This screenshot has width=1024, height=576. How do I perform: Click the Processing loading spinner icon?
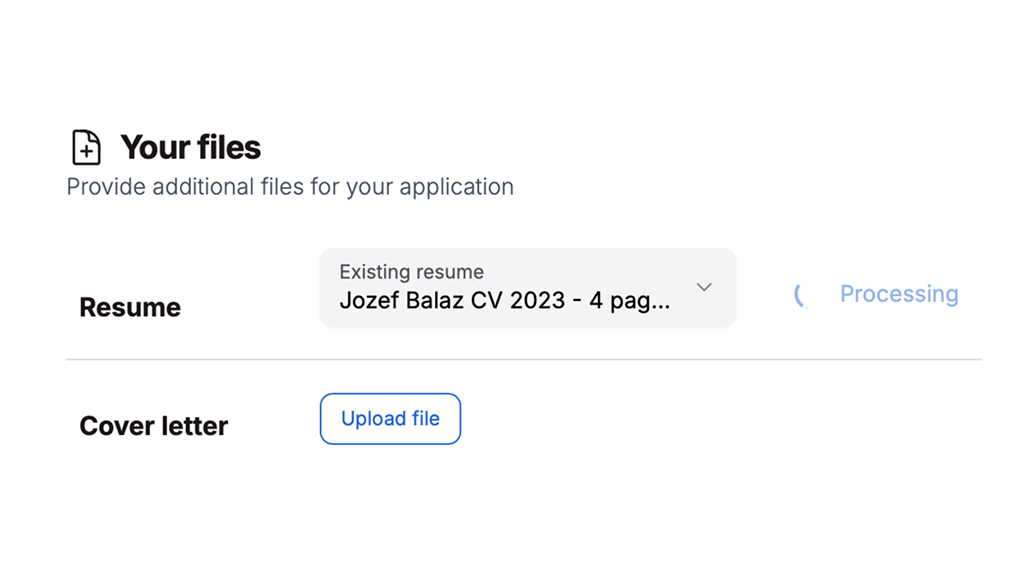(801, 295)
